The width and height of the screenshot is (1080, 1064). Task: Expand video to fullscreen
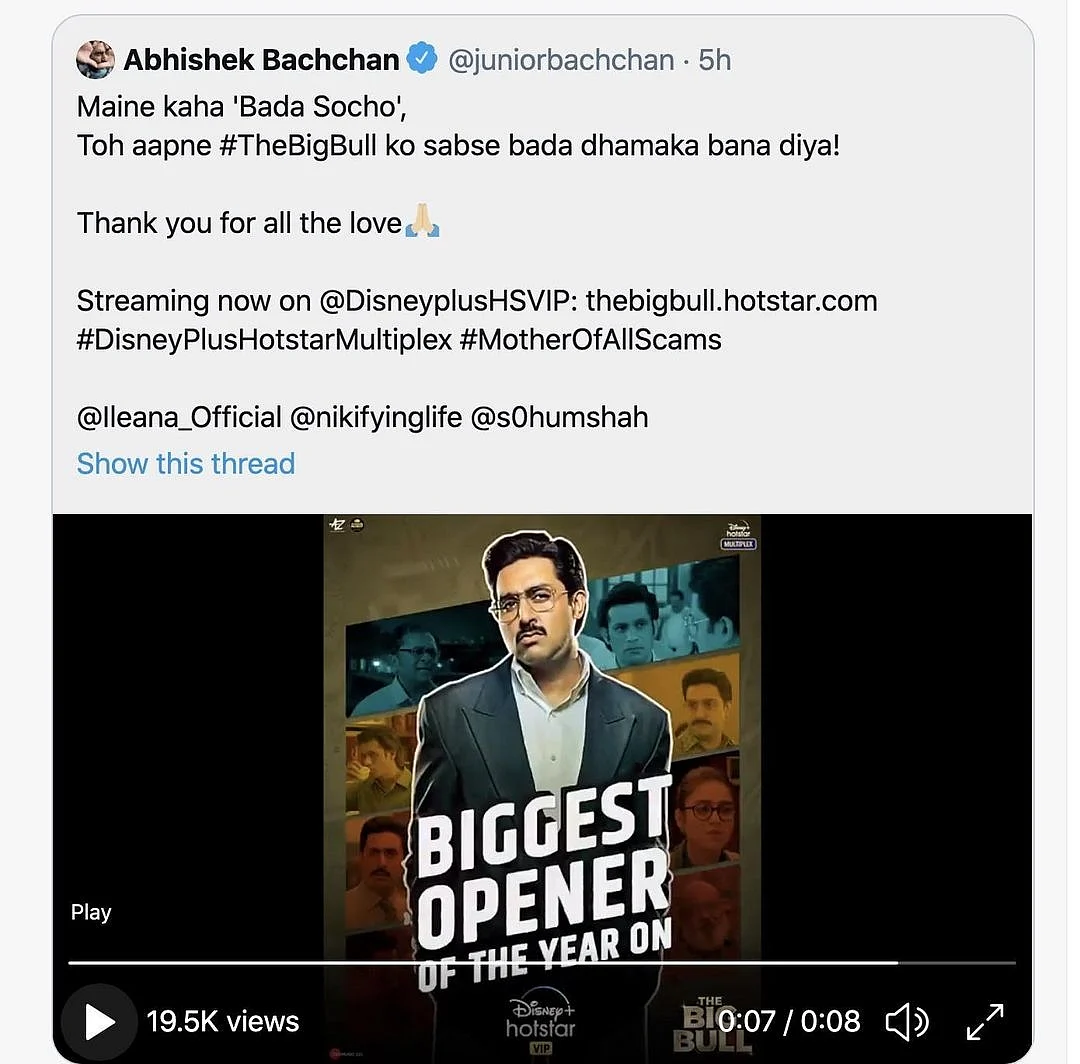pyautogui.click(x=985, y=1021)
